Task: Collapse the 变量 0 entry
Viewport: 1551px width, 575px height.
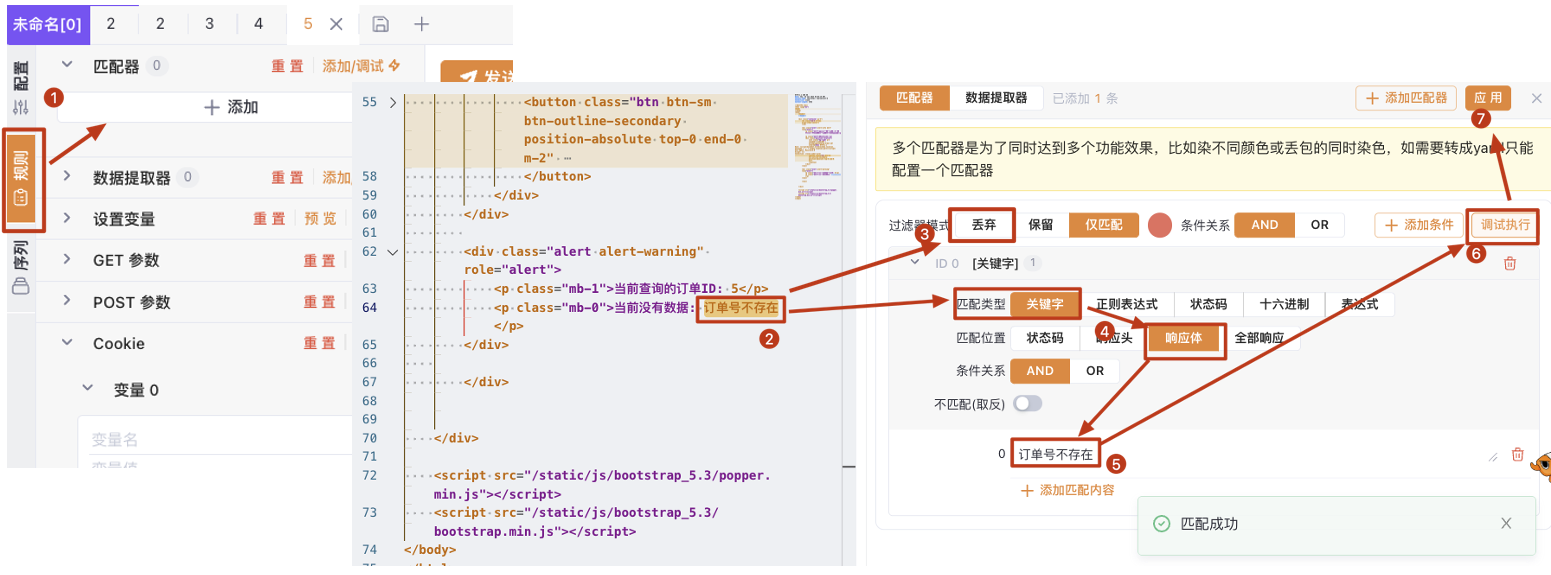Action: [89, 389]
